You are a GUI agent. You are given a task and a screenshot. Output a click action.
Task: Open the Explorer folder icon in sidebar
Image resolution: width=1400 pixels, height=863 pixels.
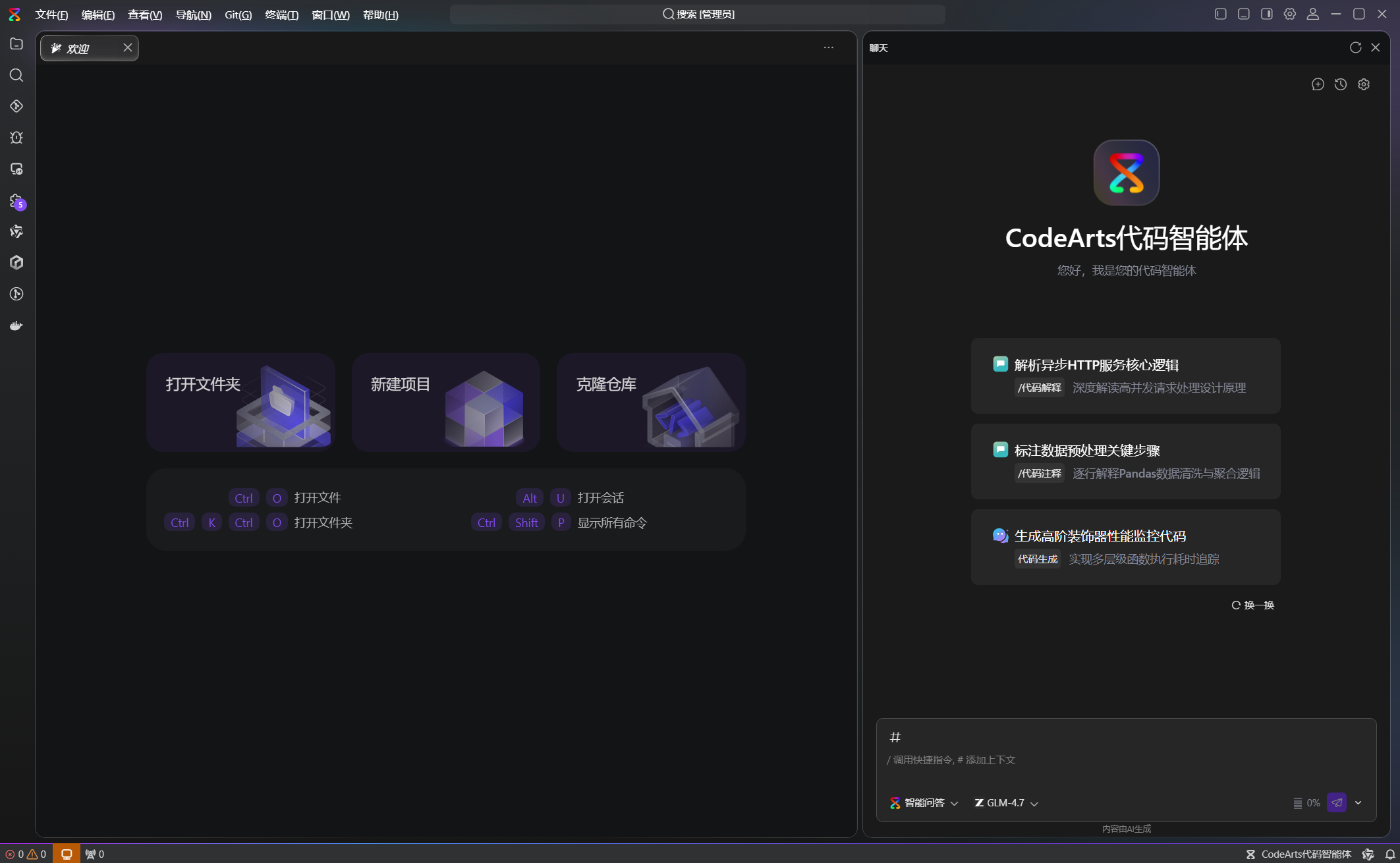[x=16, y=43]
